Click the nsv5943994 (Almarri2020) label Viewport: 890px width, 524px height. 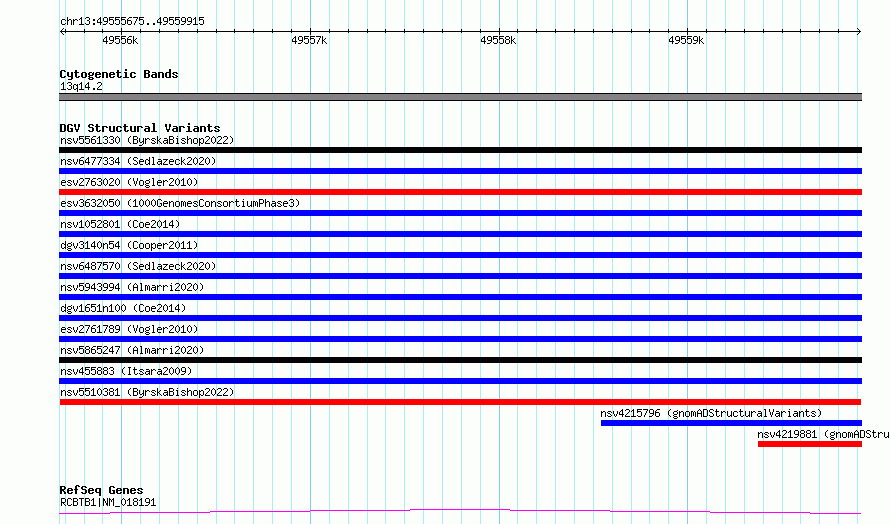coord(132,287)
